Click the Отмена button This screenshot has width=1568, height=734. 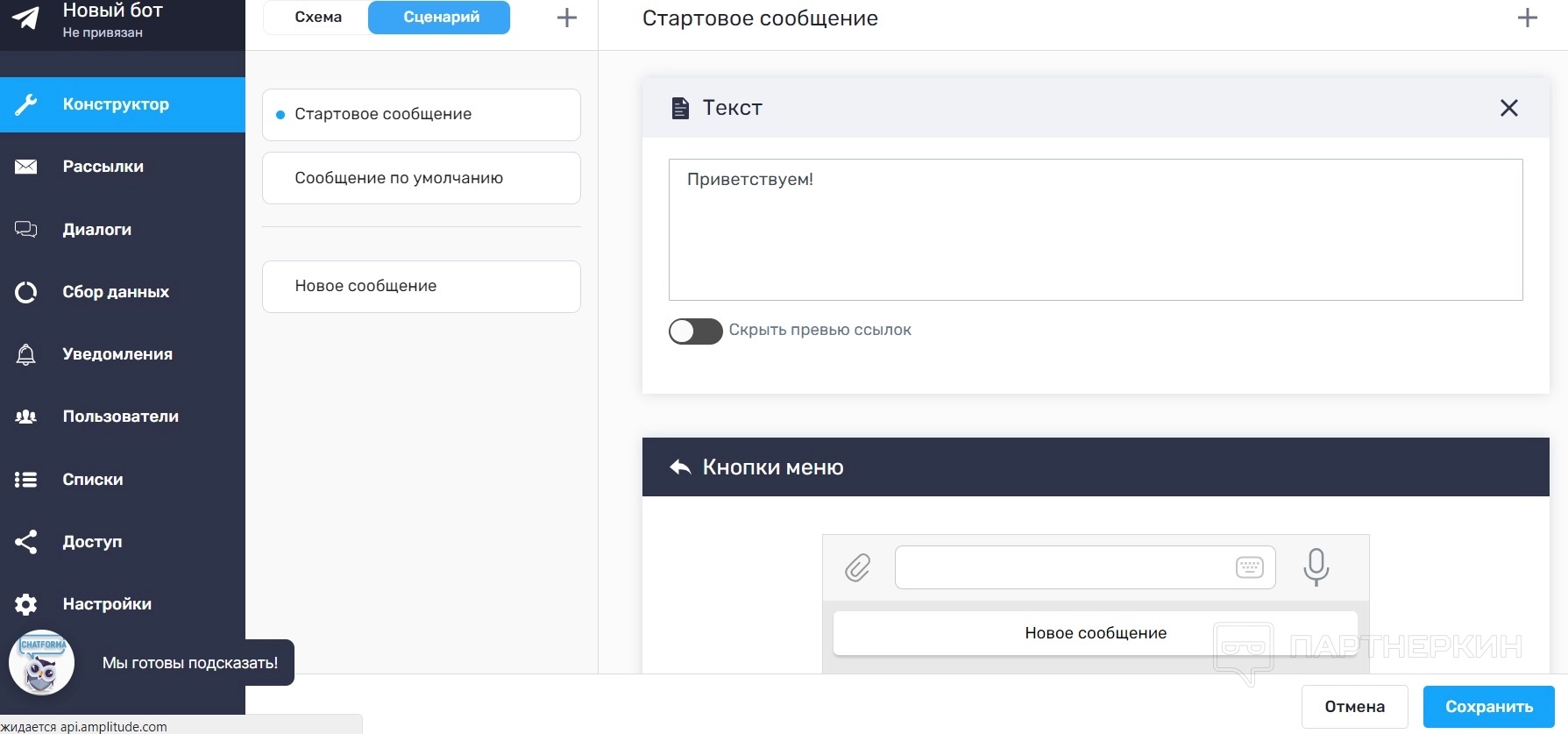1354,707
